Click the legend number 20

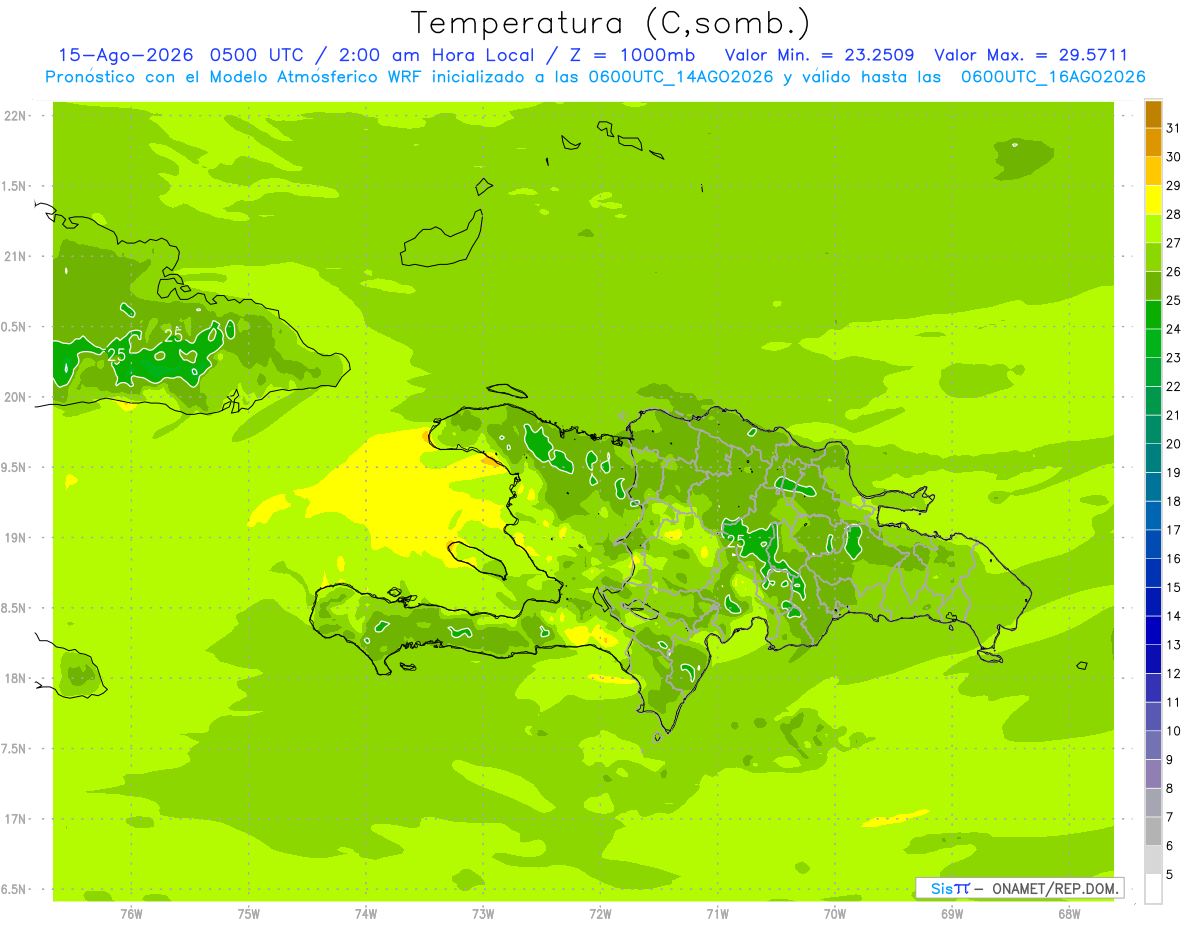click(x=1174, y=444)
